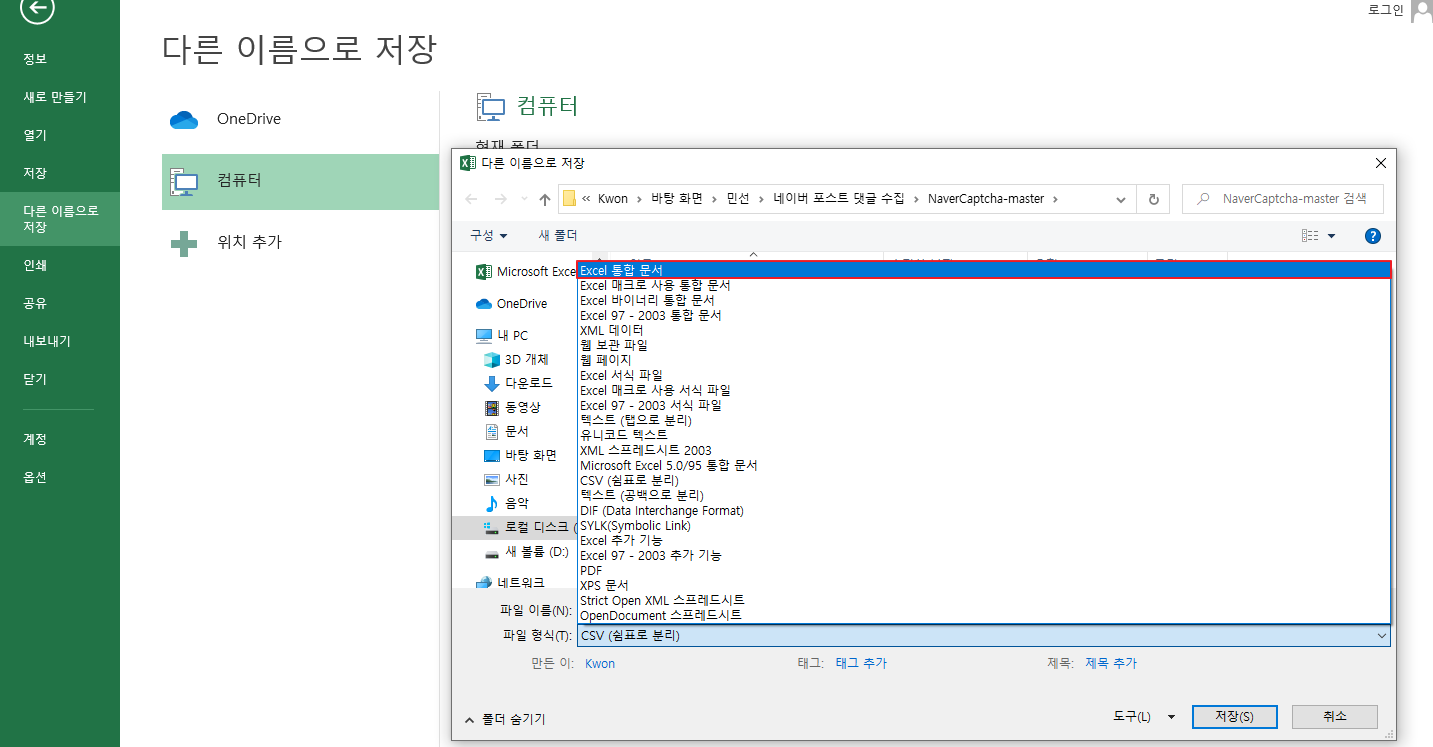
Task: Change view layout icon in dialog
Action: (x=1310, y=236)
